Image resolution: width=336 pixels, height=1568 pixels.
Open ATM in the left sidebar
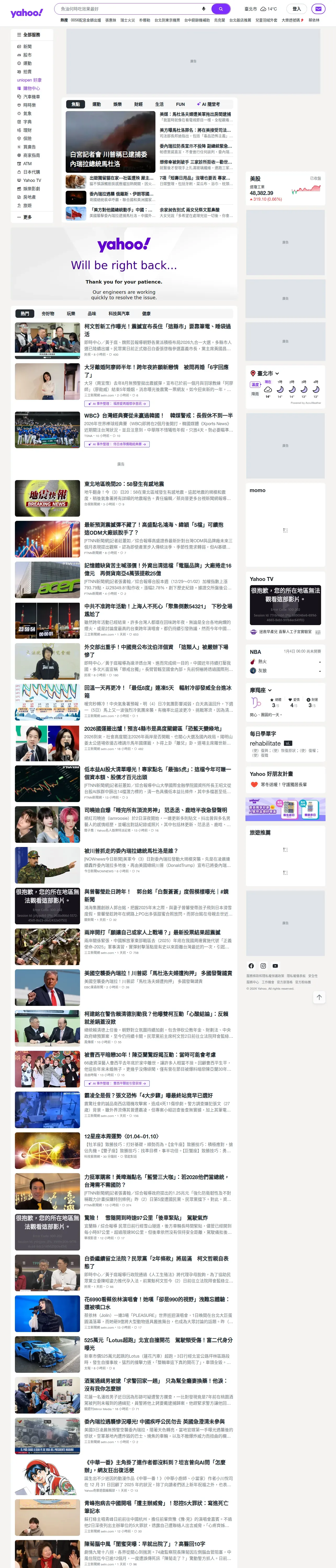click(x=24, y=164)
